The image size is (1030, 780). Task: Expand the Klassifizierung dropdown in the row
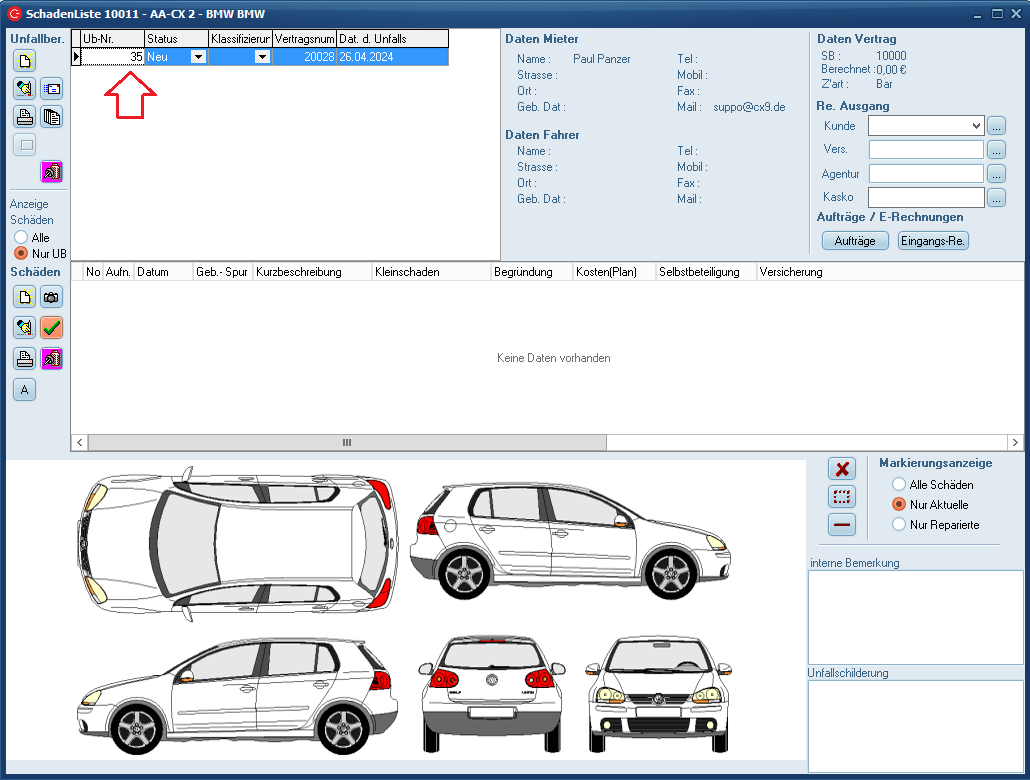click(262, 57)
